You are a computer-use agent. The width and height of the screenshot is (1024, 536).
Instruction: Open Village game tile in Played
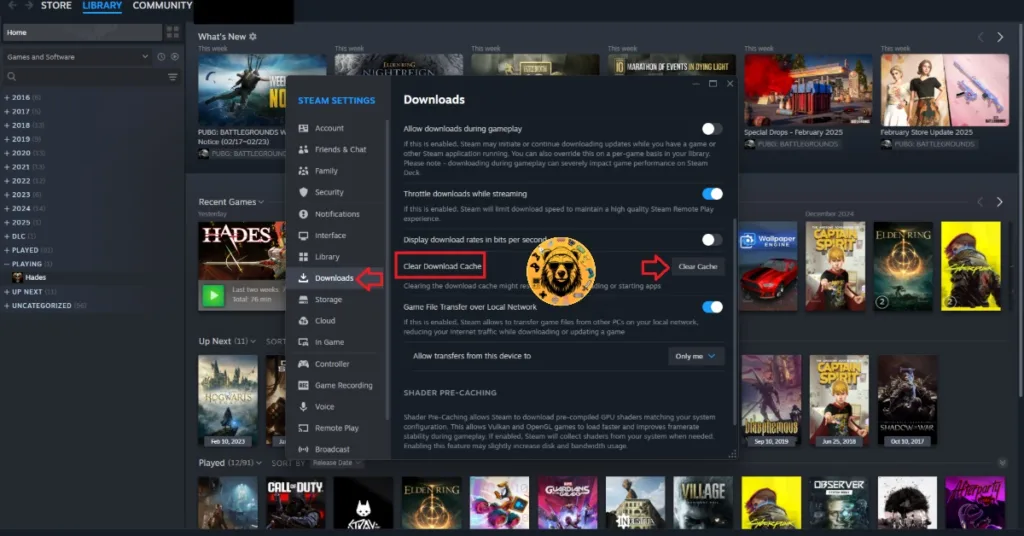click(703, 503)
